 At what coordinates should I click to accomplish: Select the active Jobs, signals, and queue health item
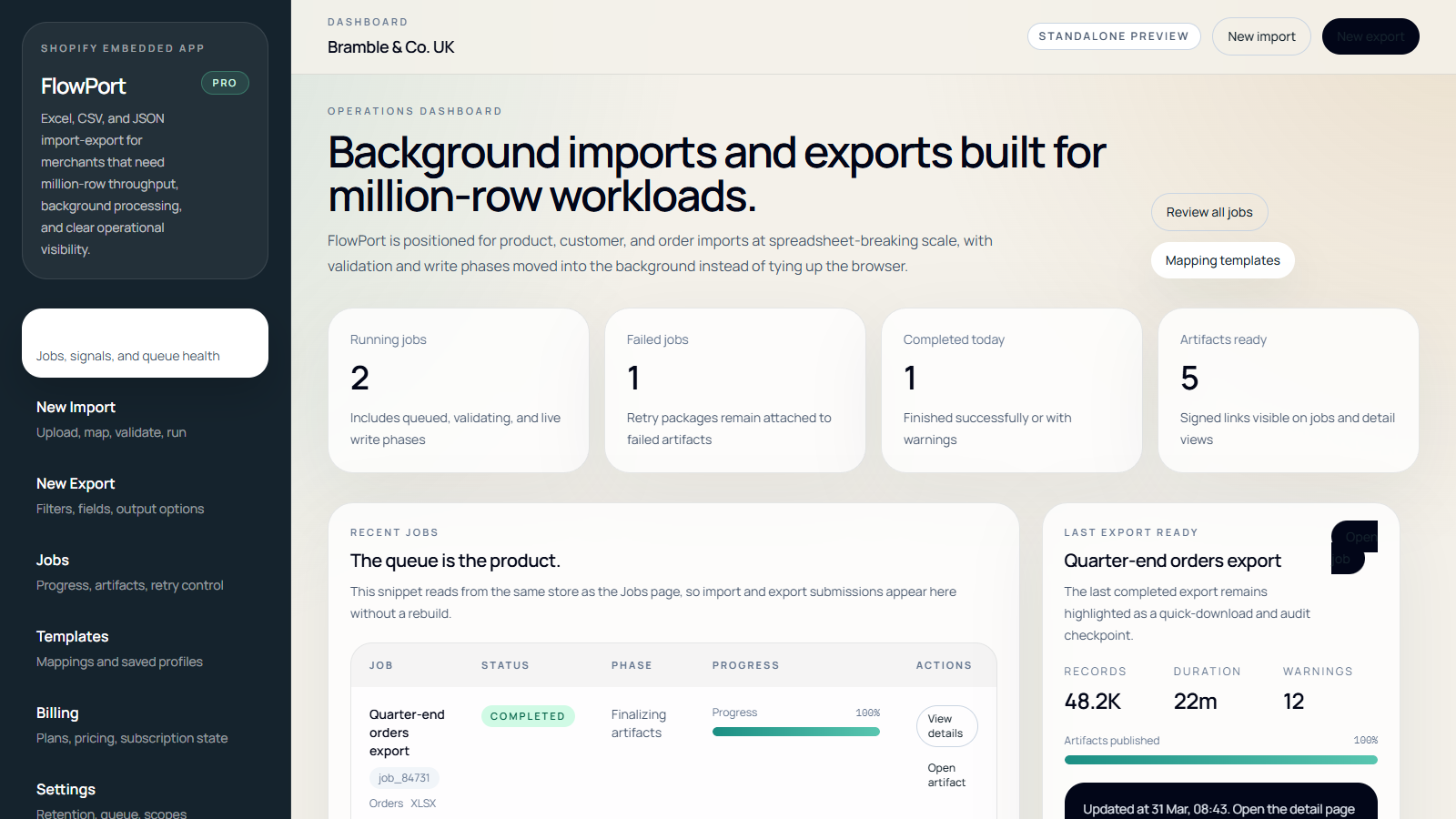[145, 343]
